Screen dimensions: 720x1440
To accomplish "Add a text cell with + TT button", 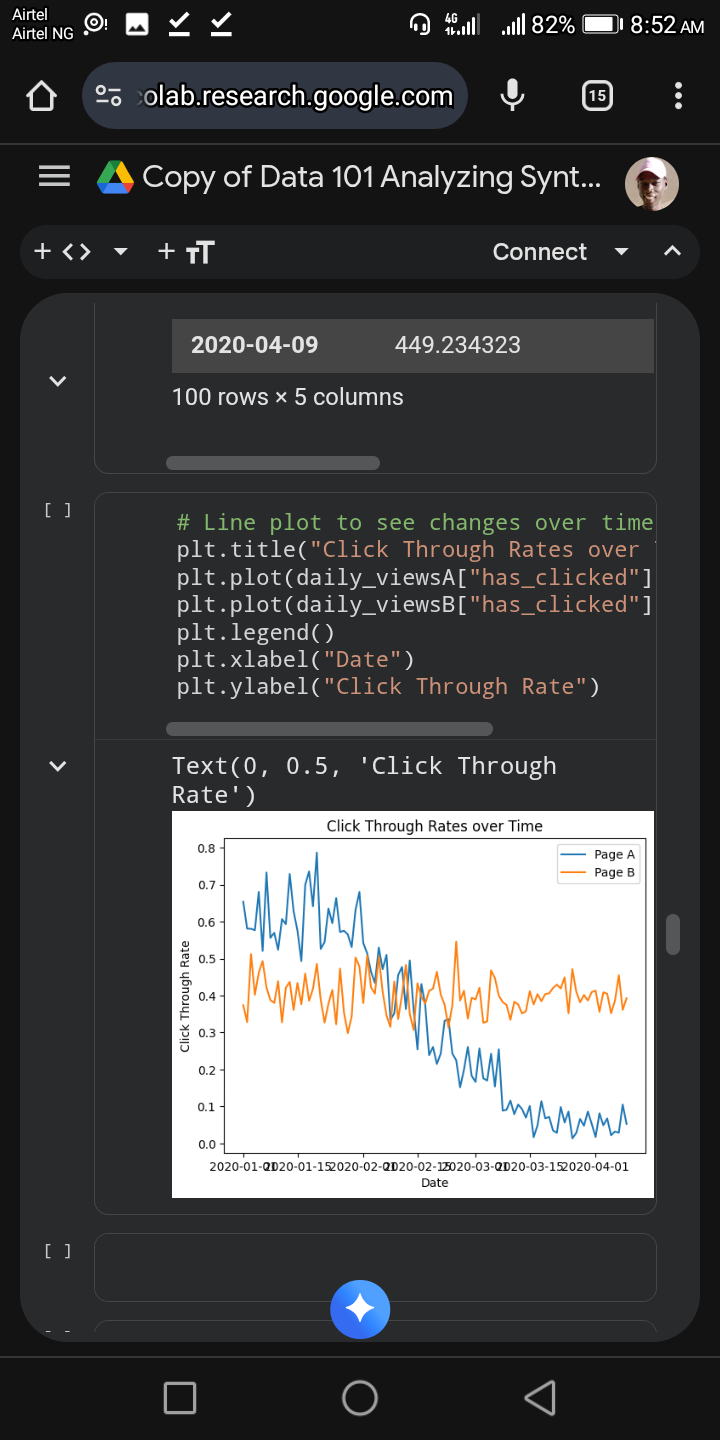I will point(186,251).
